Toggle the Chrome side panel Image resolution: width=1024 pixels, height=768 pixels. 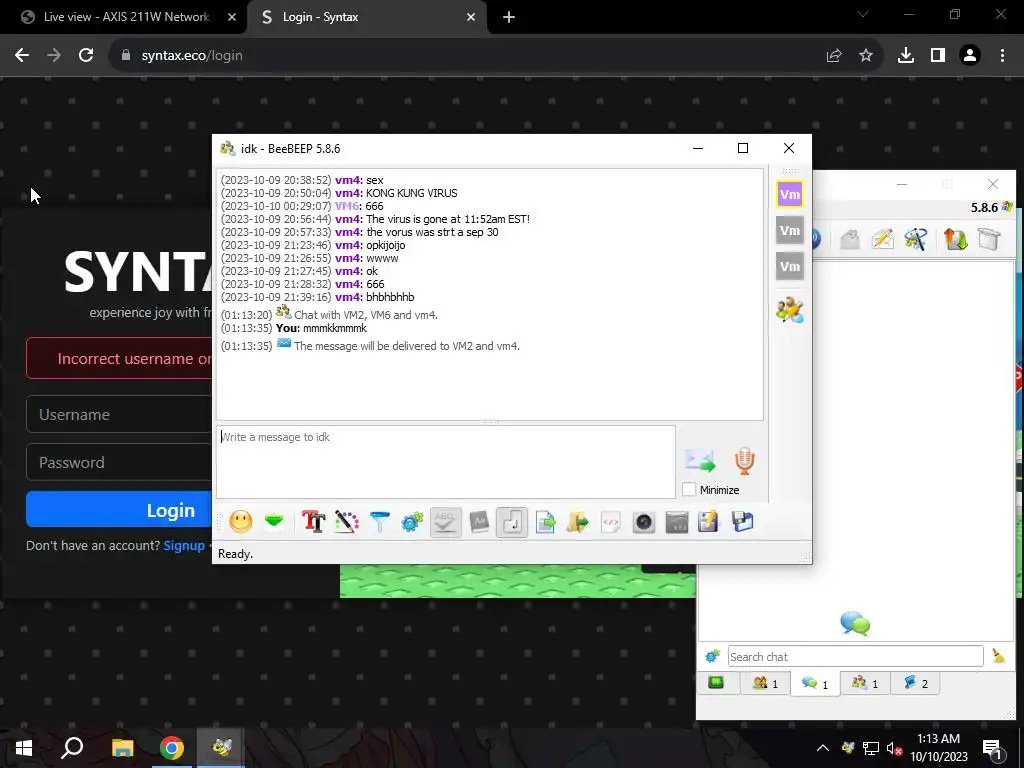(x=938, y=56)
